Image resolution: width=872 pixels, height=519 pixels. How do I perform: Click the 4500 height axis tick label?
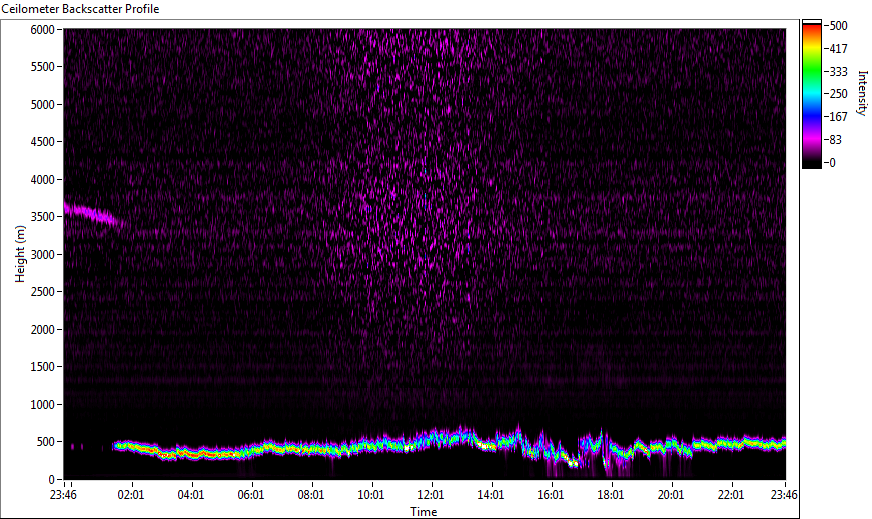coord(42,142)
